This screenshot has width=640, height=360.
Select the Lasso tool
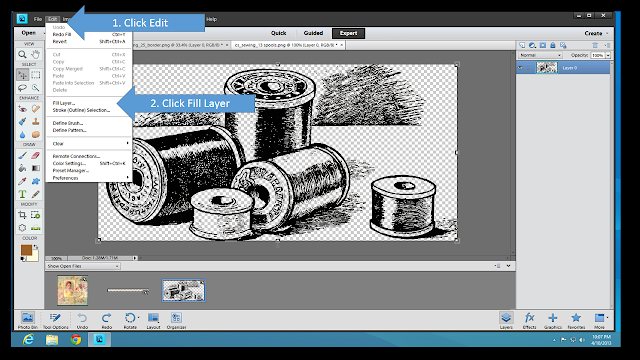22,88
